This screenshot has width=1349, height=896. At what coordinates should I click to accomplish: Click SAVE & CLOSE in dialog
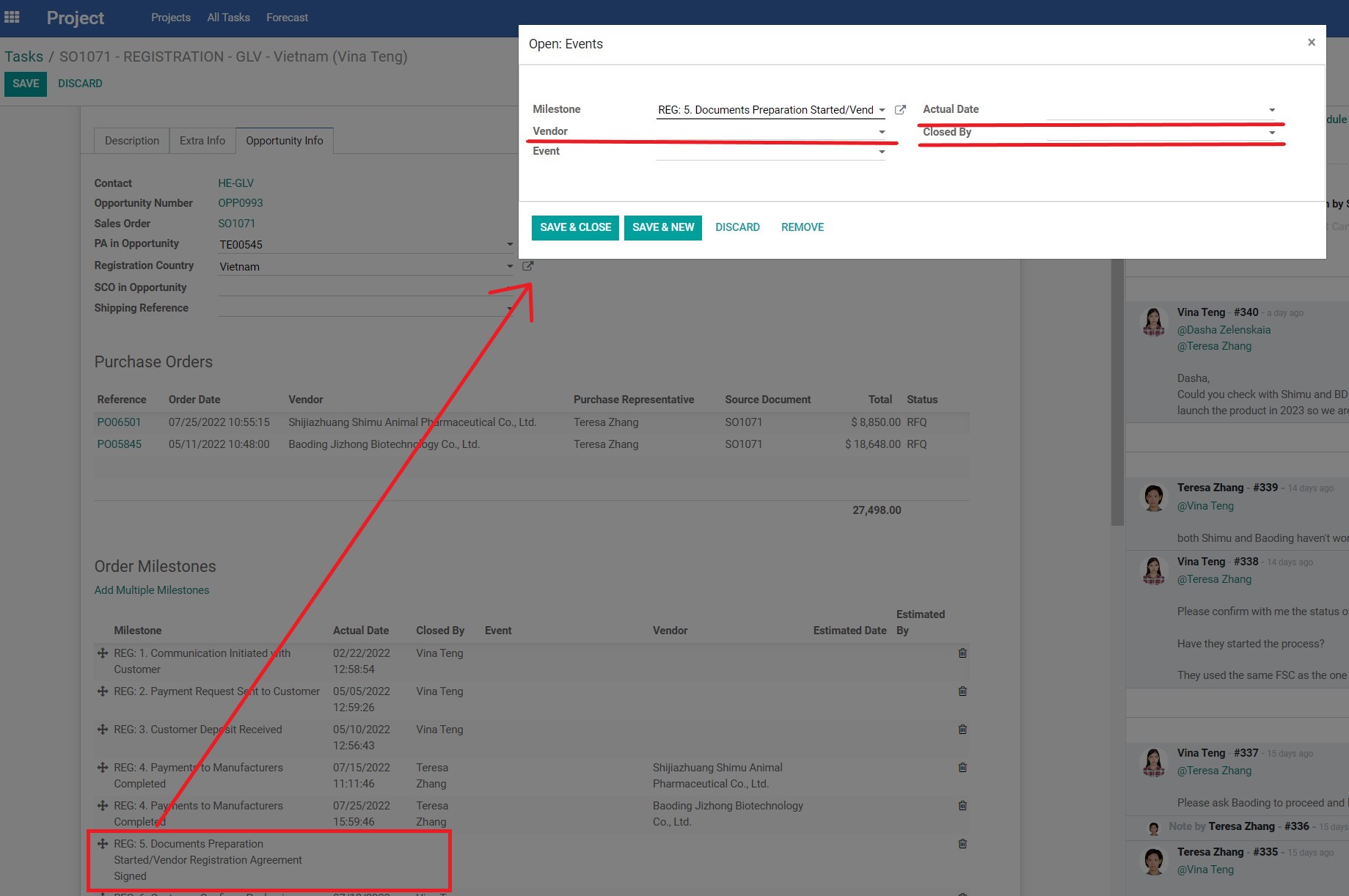pos(576,227)
